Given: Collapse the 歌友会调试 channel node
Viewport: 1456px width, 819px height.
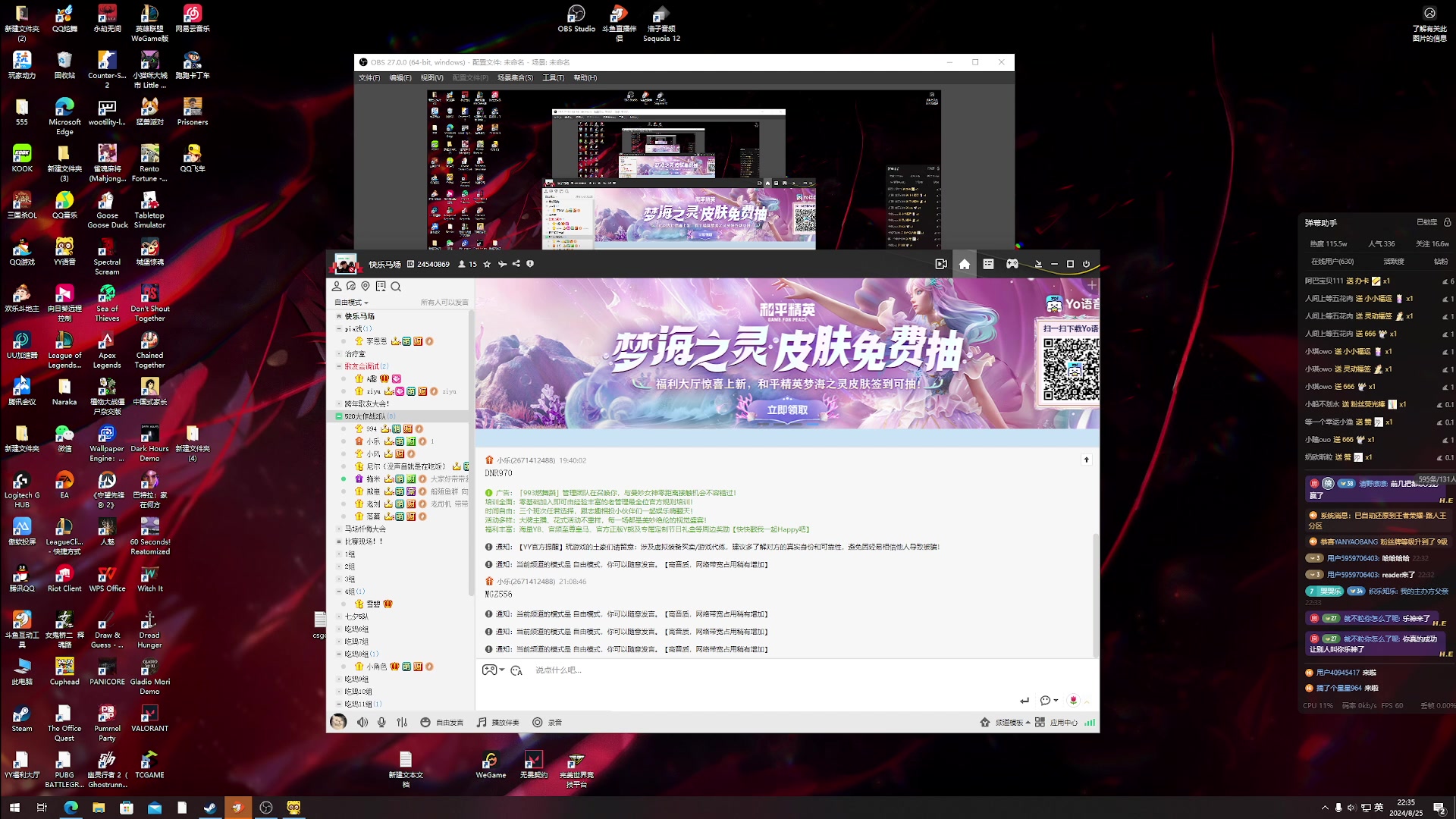Looking at the screenshot, I should click(x=339, y=366).
